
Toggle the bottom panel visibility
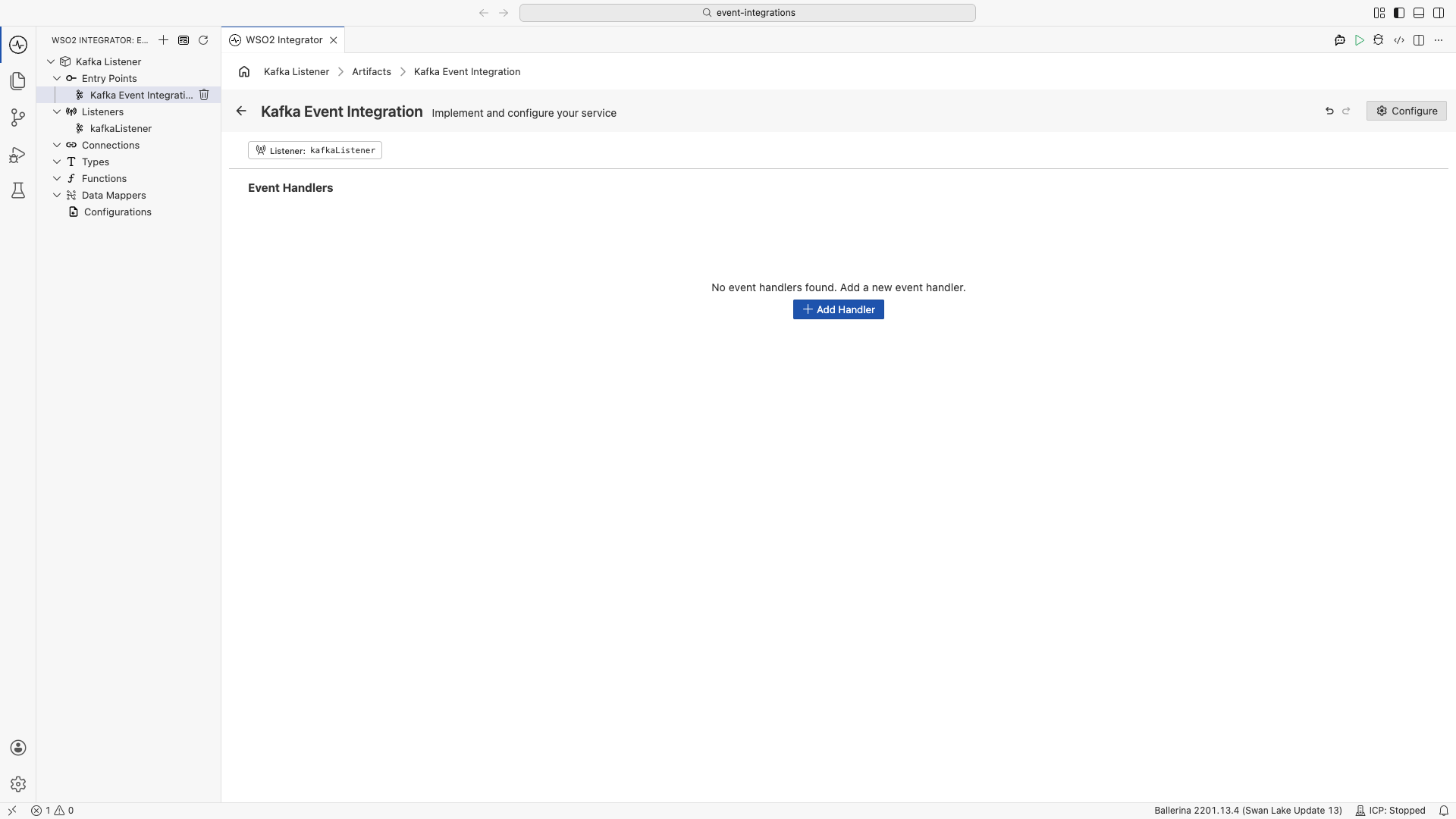(1419, 13)
